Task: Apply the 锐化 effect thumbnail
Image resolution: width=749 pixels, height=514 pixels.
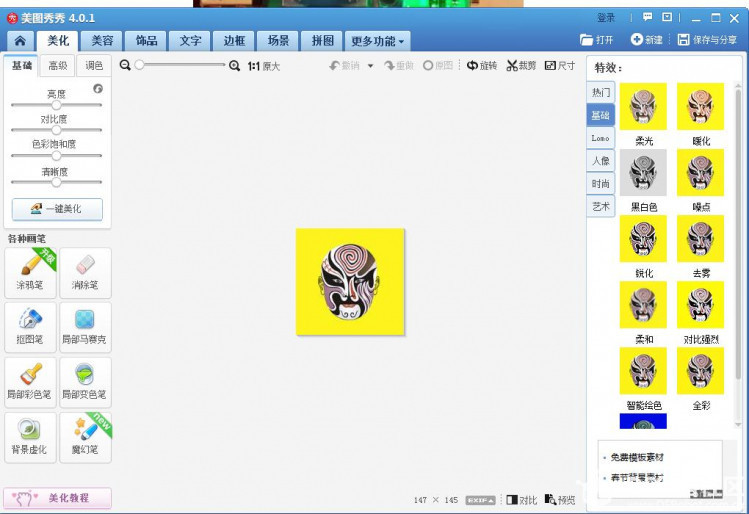Action: point(643,238)
